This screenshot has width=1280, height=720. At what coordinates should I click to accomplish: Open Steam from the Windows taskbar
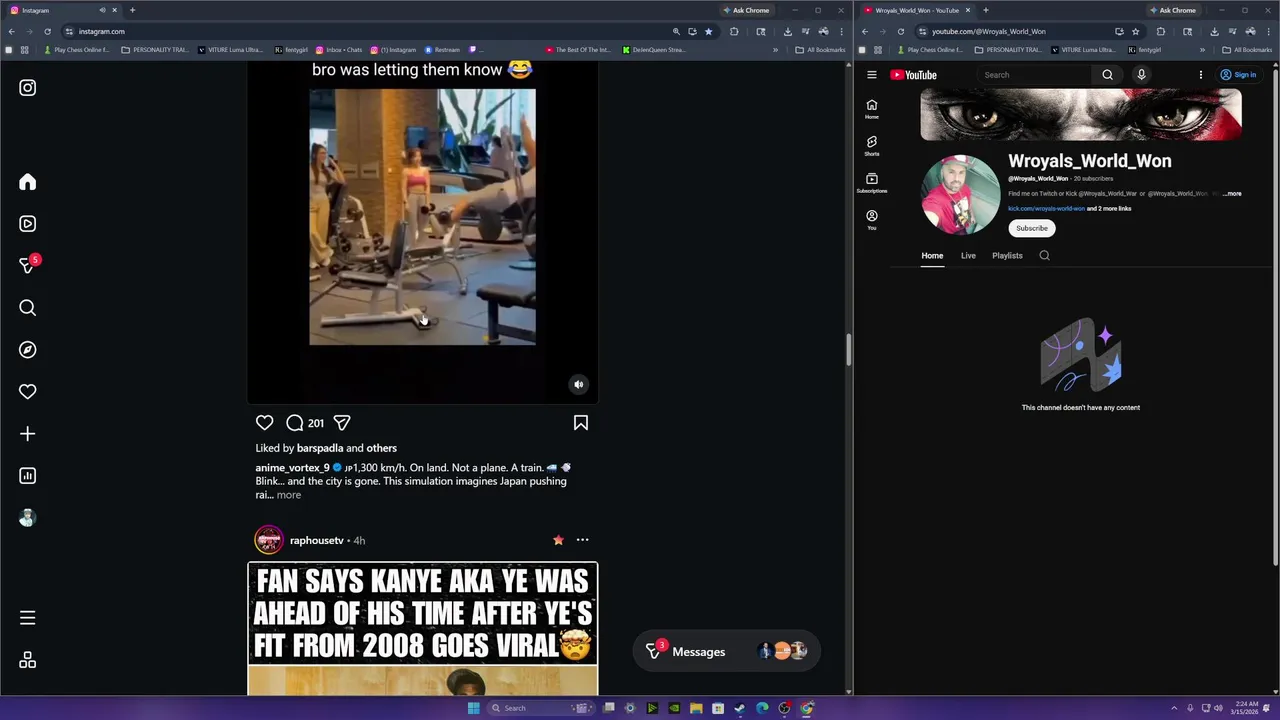tap(739, 708)
